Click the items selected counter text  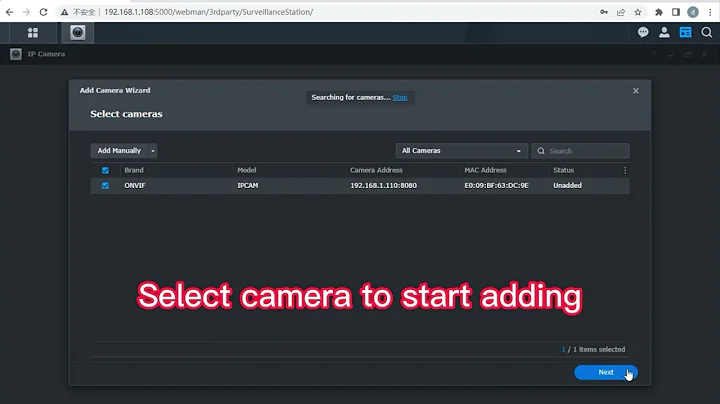pyautogui.click(x=593, y=349)
